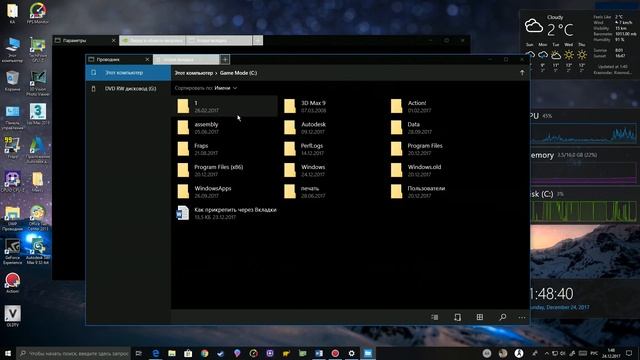Select the Этот компьютер desktop icon
This screenshot has height=360, width=640.
click(x=12, y=50)
